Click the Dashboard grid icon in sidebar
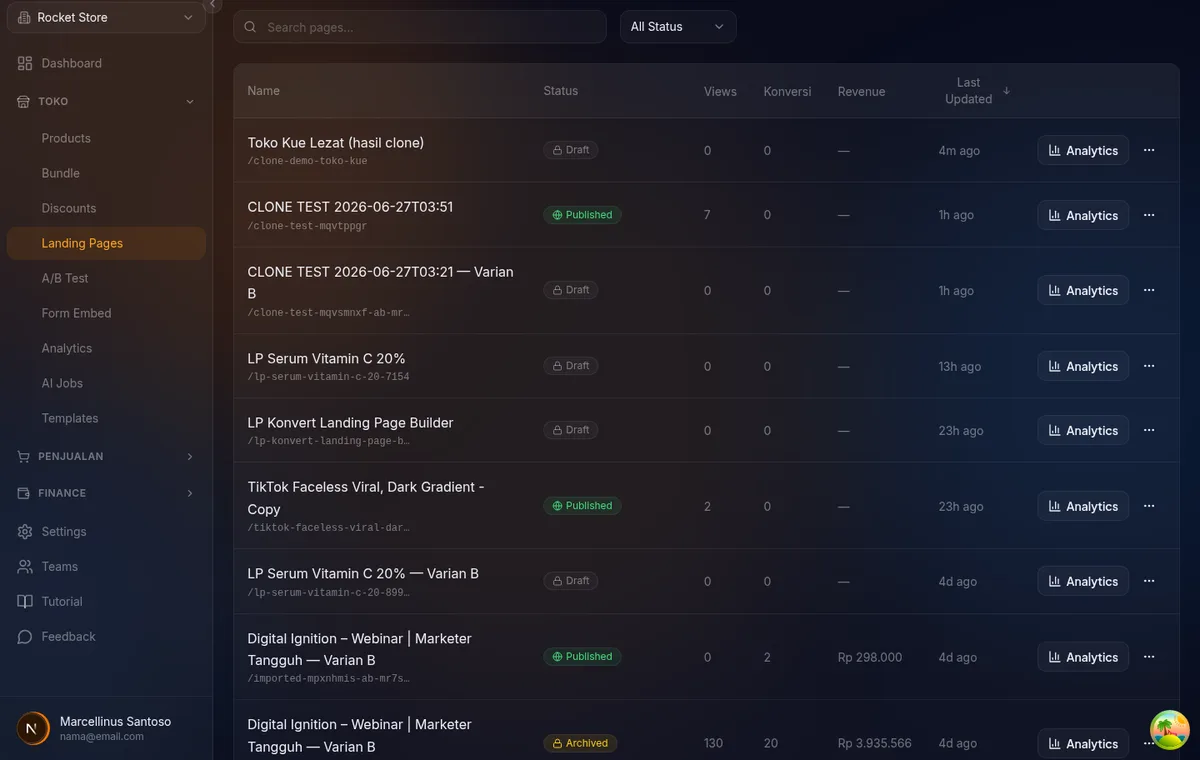 pos(25,63)
